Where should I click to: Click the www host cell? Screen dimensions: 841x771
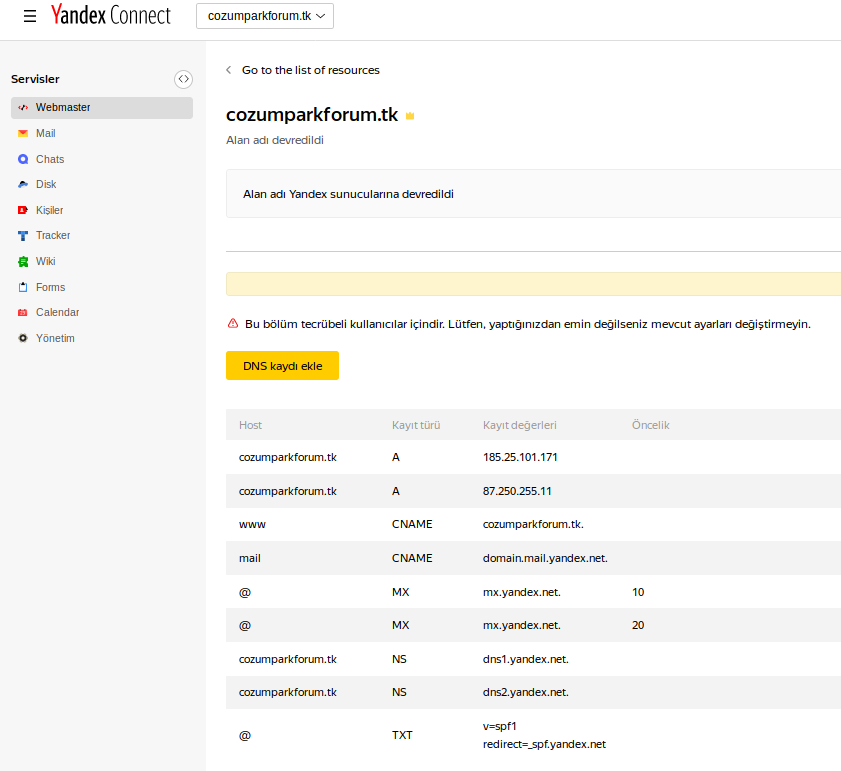coord(252,525)
